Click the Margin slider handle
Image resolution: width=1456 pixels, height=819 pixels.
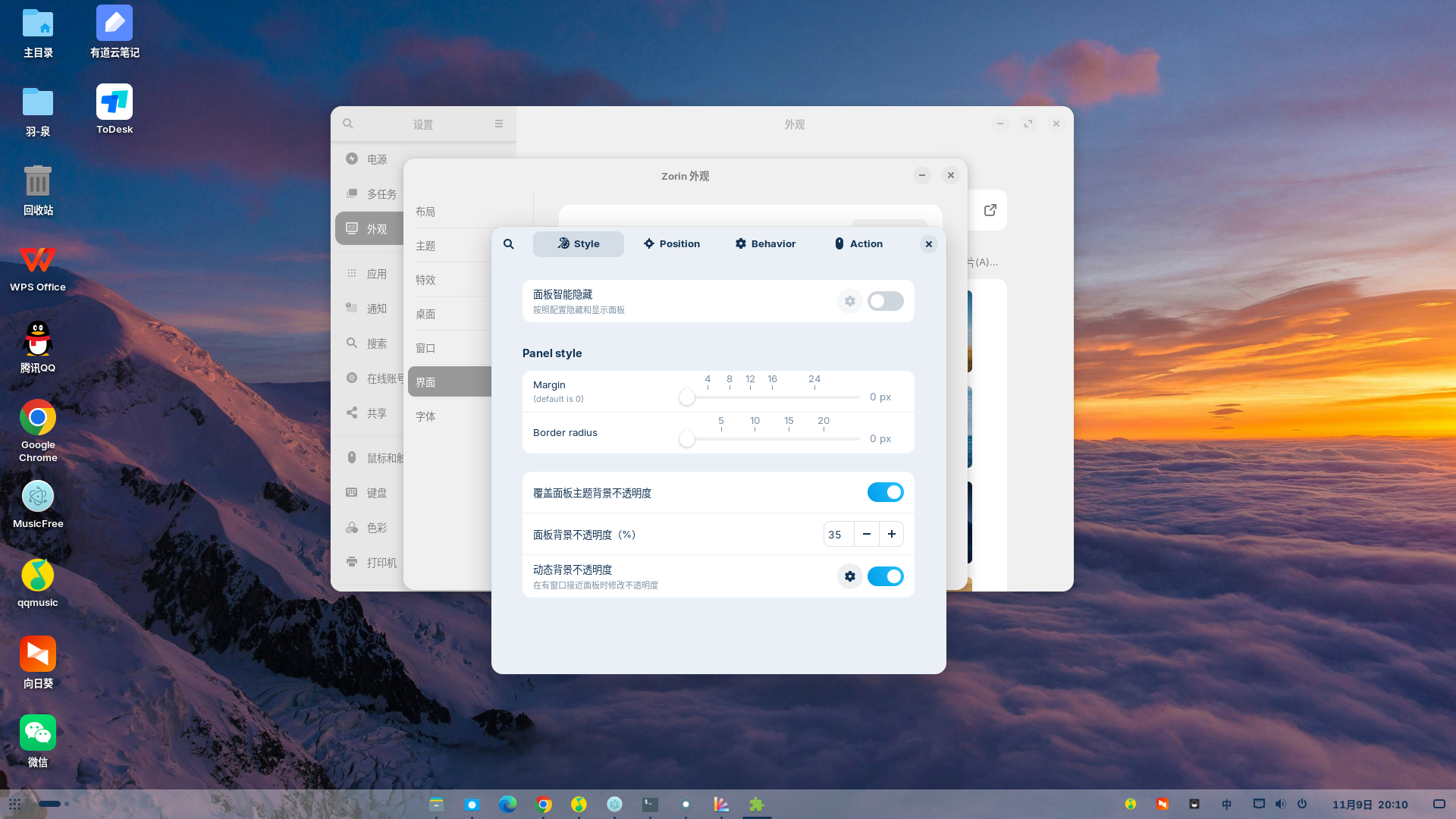(x=687, y=397)
